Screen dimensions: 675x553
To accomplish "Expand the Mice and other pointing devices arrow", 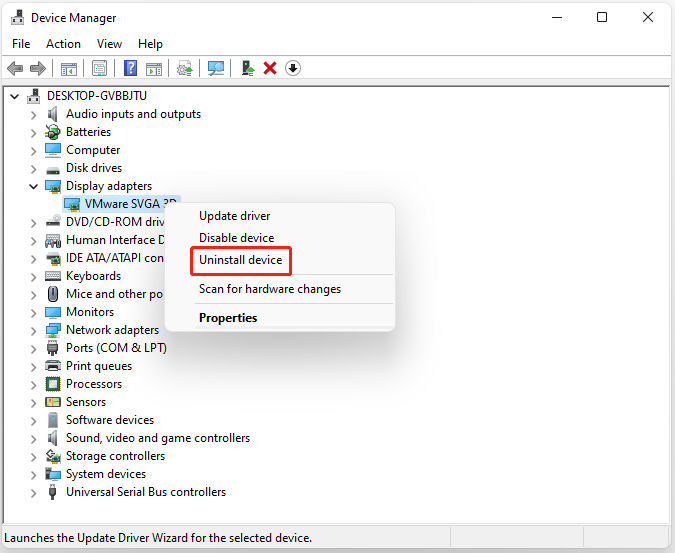I will (34, 295).
